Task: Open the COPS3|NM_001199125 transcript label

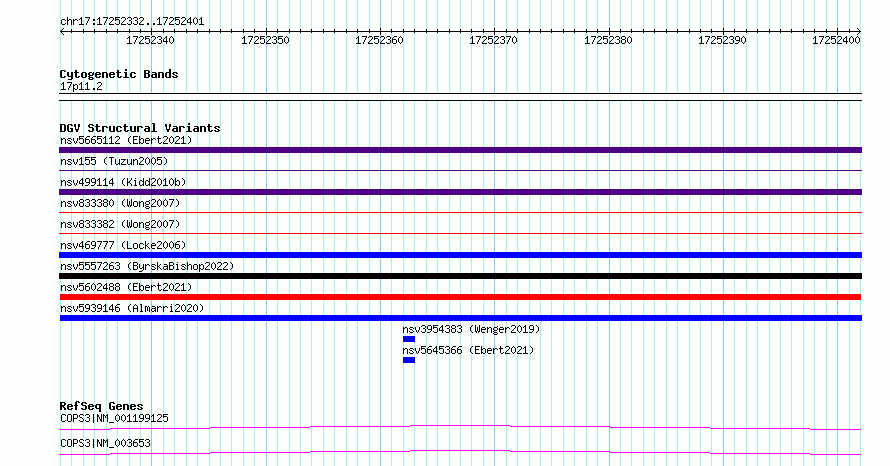Action: click(x=114, y=418)
